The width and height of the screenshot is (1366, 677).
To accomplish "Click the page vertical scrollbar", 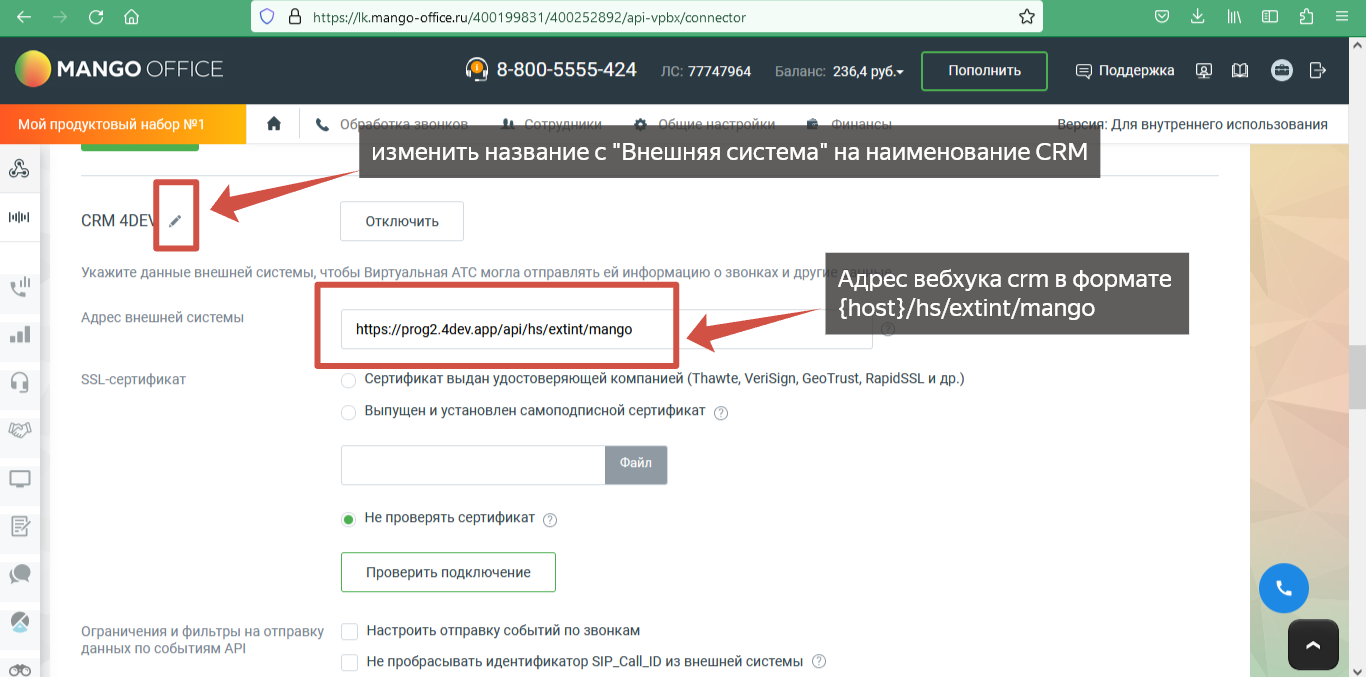I will coord(1357,377).
